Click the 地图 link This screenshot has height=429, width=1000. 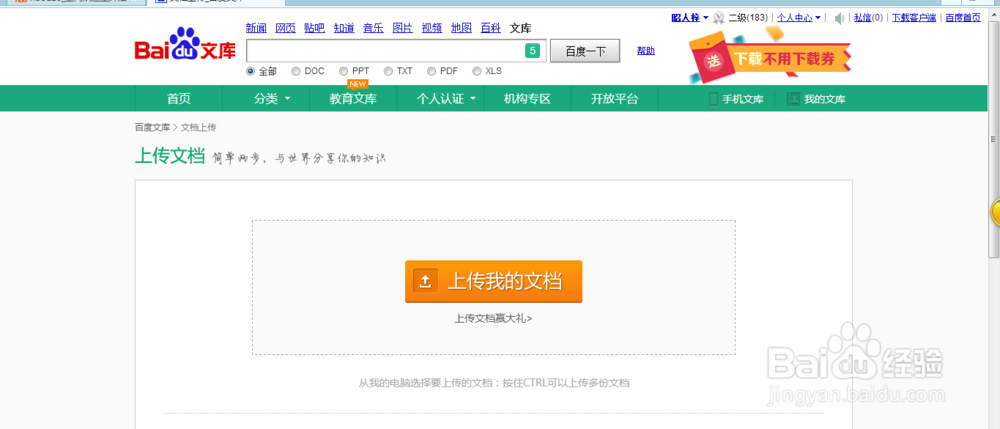(x=461, y=27)
